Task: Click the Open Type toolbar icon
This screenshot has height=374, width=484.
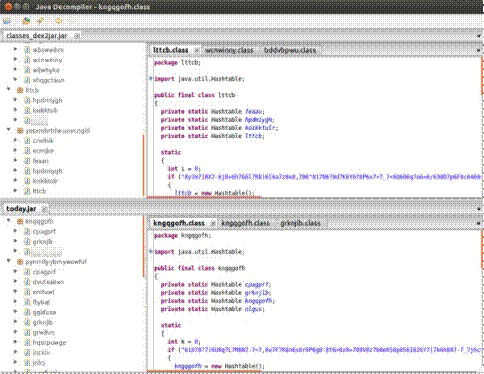Action: [x=26, y=21]
